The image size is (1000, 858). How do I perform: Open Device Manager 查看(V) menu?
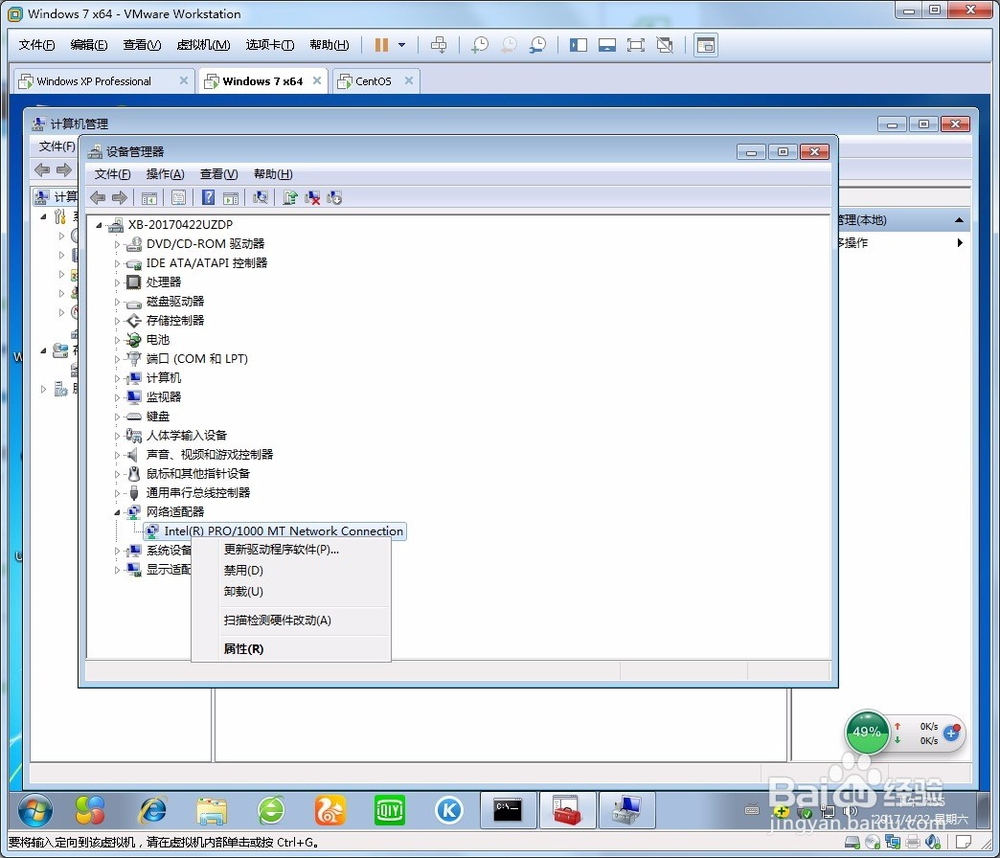pos(219,174)
